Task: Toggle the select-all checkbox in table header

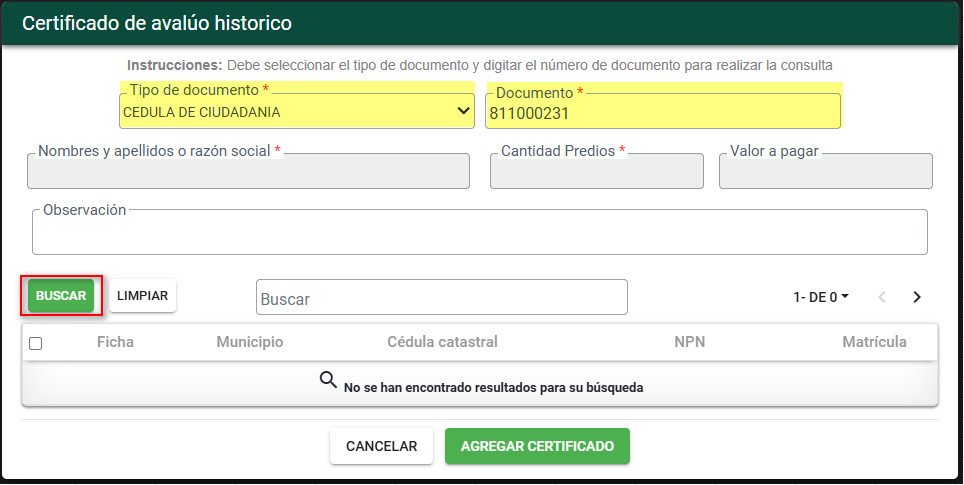Action: pyautogui.click(x=36, y=344)
